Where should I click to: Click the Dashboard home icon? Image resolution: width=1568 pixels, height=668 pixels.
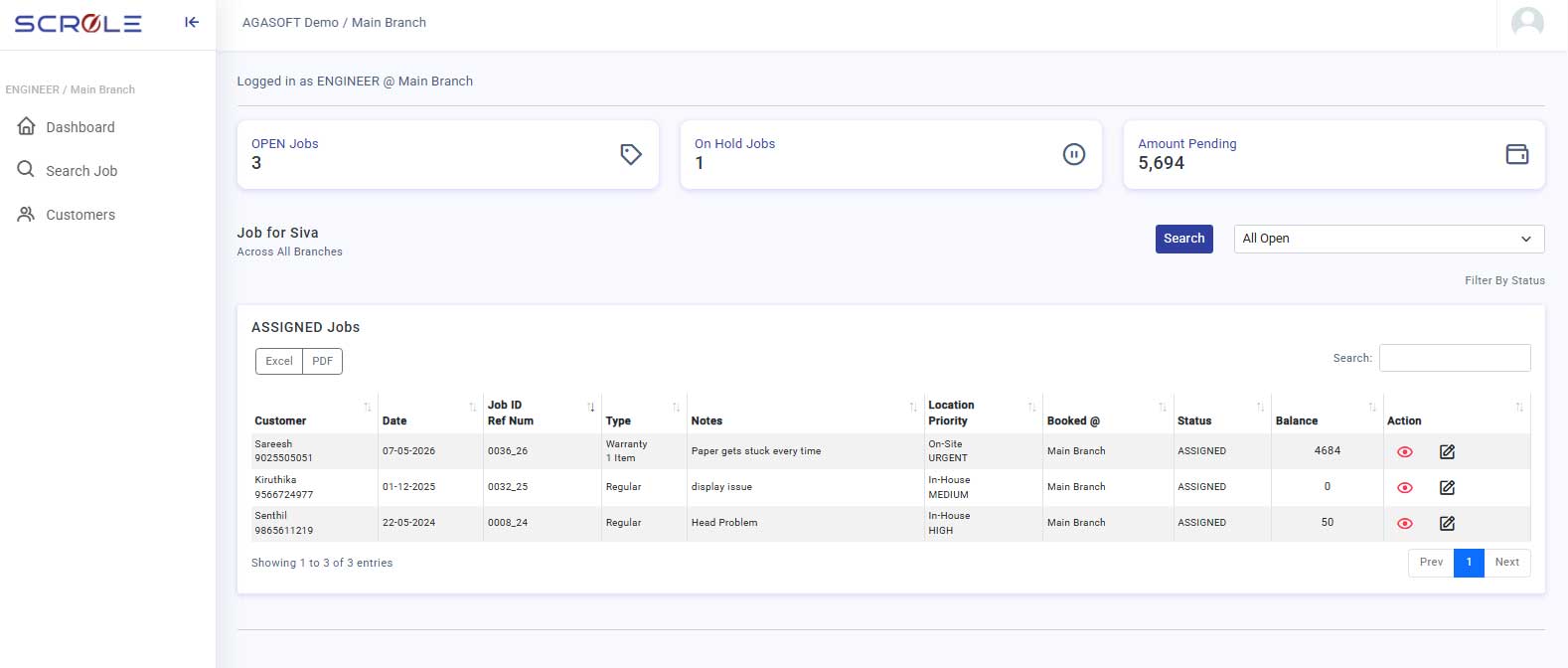(x=26, y=126)
